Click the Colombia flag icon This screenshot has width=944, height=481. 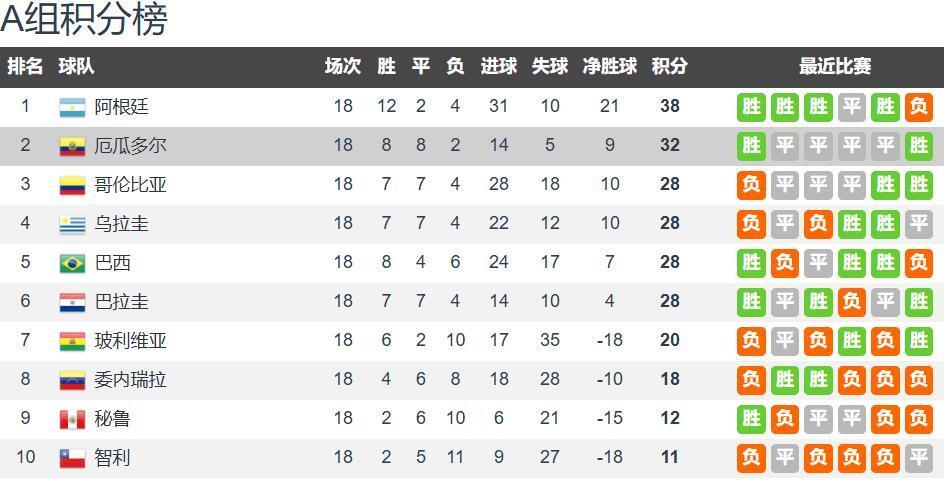72,185
